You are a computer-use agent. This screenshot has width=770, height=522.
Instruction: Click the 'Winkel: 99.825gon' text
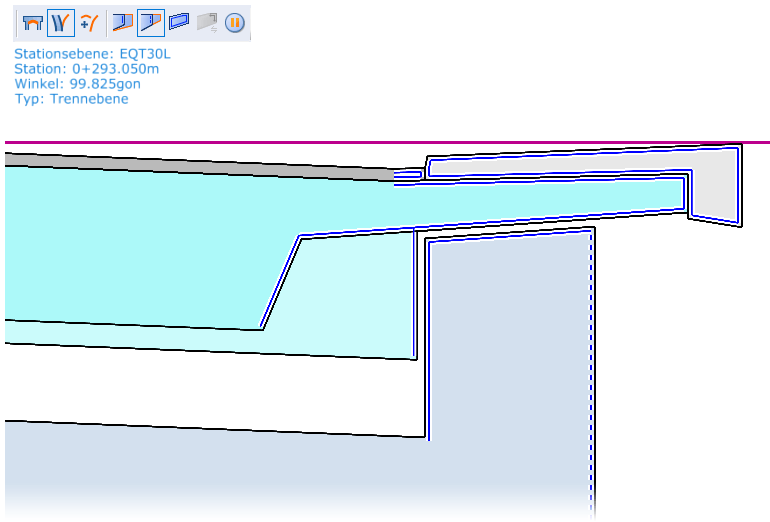(78, 84)
